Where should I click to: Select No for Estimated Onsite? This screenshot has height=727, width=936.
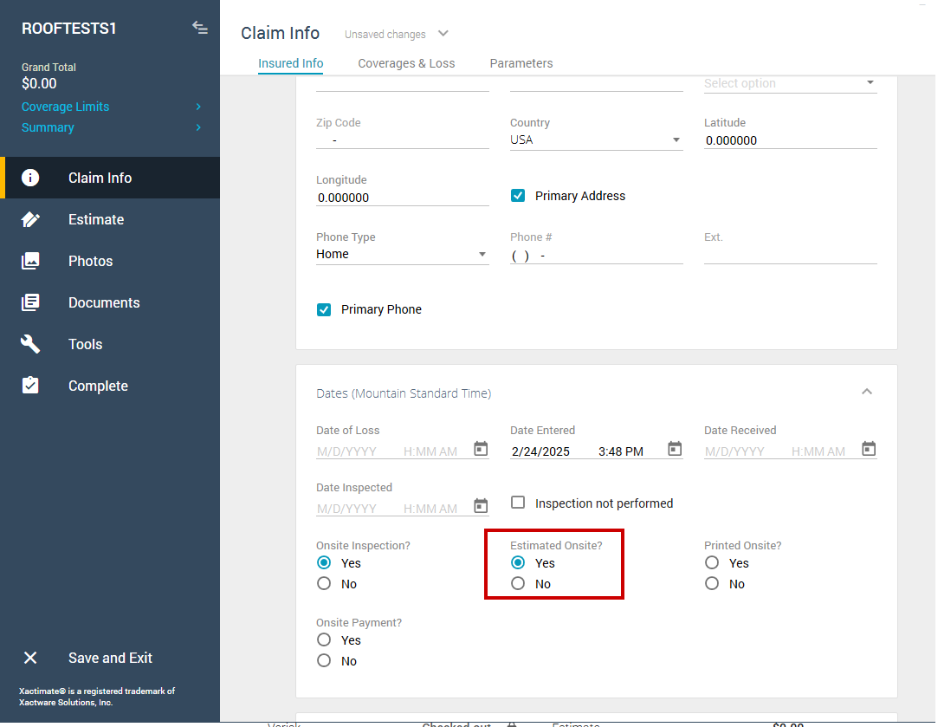(518, 584)
